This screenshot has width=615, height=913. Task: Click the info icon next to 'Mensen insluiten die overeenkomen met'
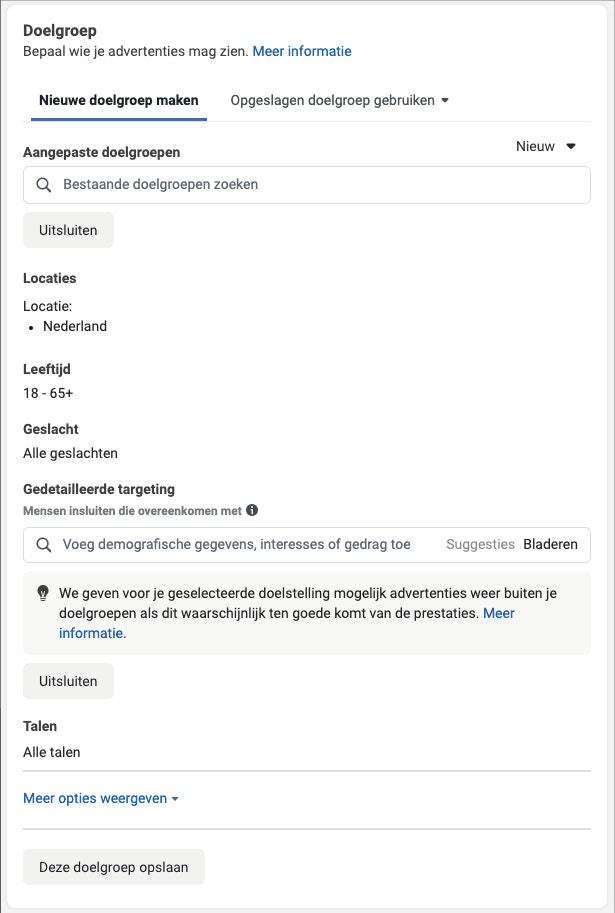(x=251, y=510)
